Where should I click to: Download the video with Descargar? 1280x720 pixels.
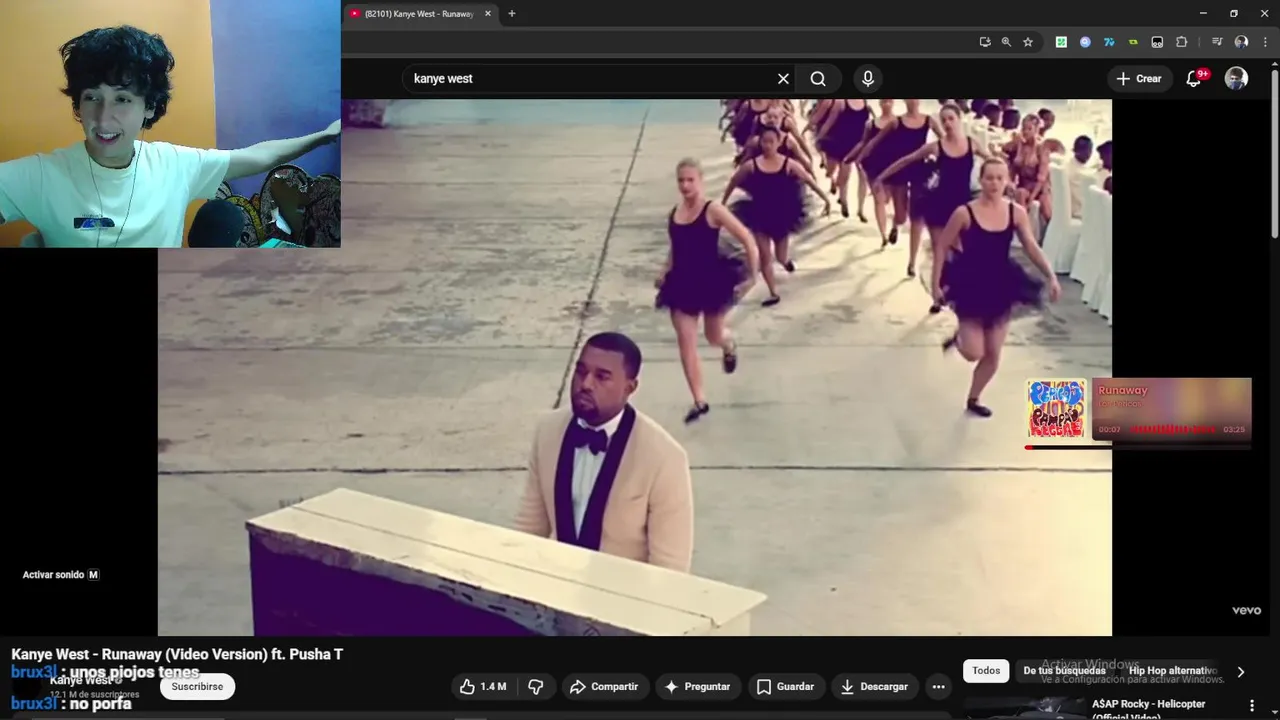(x=874, y=687)
